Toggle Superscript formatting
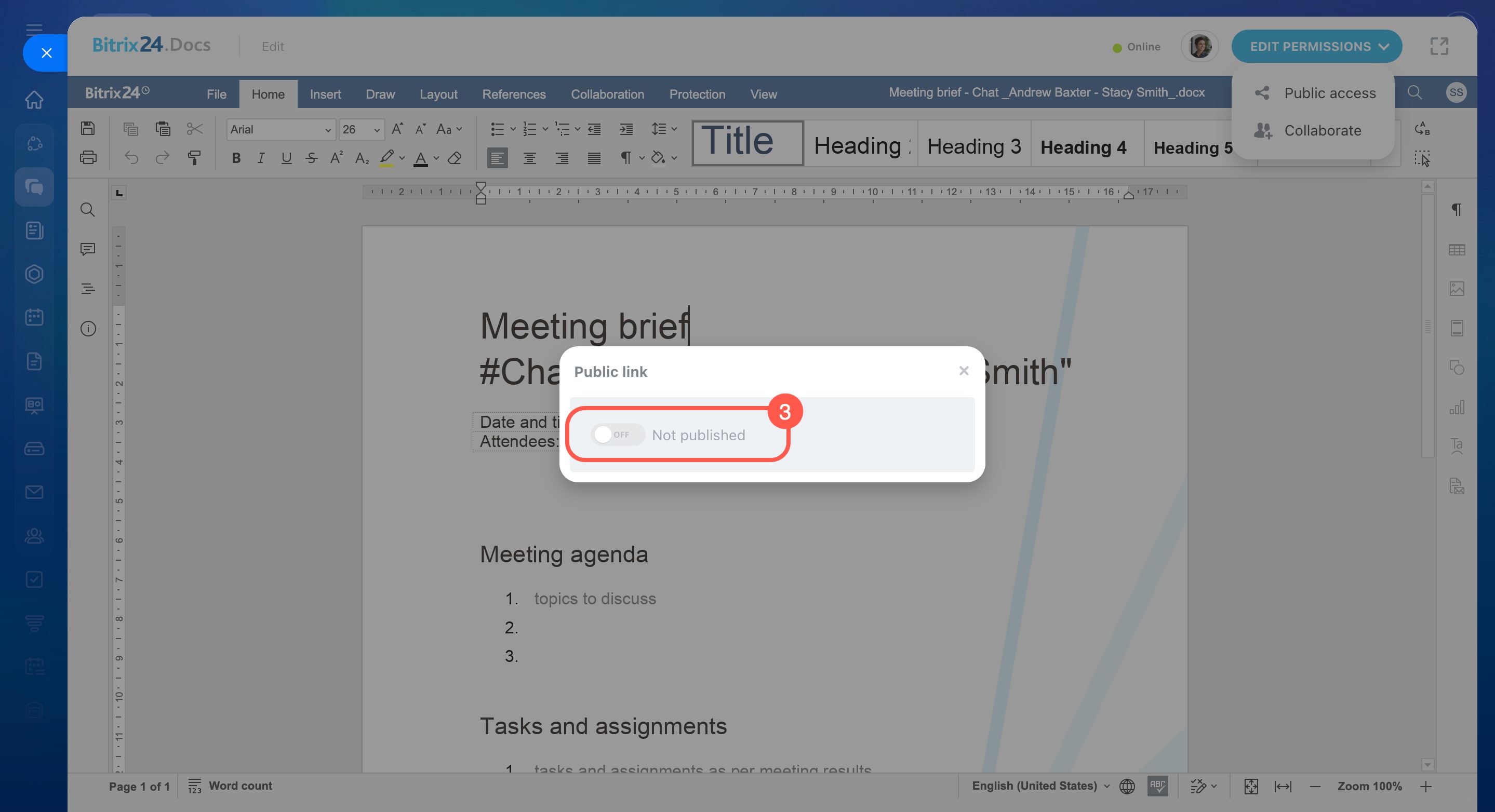This screenshot has width=1495, height=812. [336, 158]
